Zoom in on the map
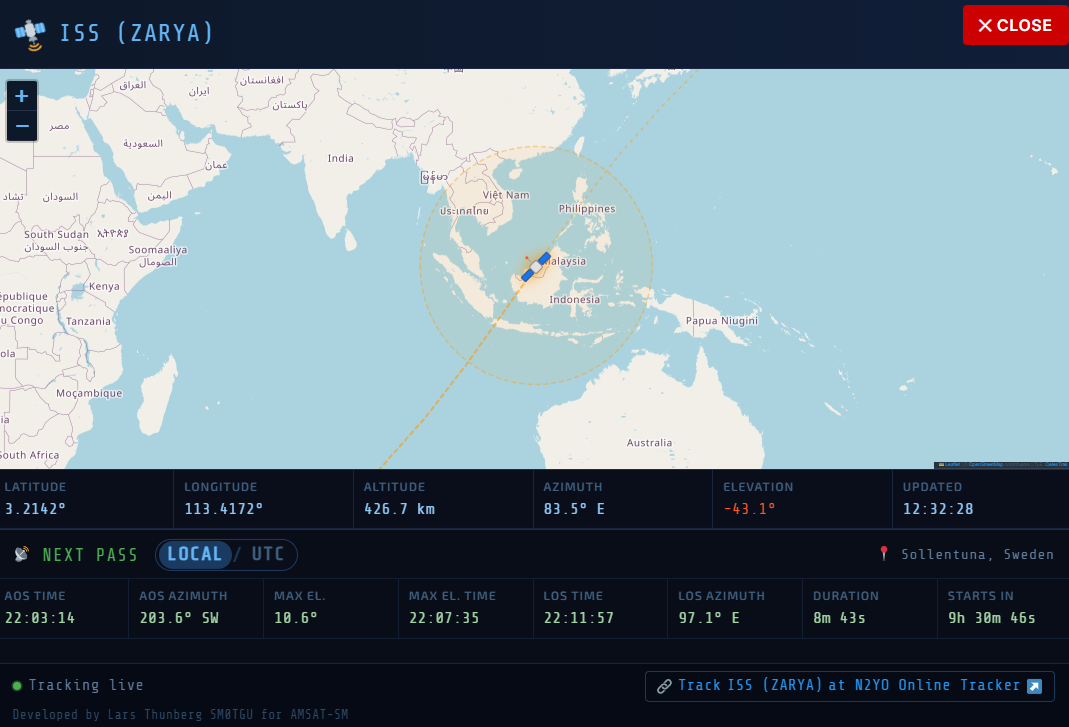This screenshot has height=727, width=1069. pos(22,97)
